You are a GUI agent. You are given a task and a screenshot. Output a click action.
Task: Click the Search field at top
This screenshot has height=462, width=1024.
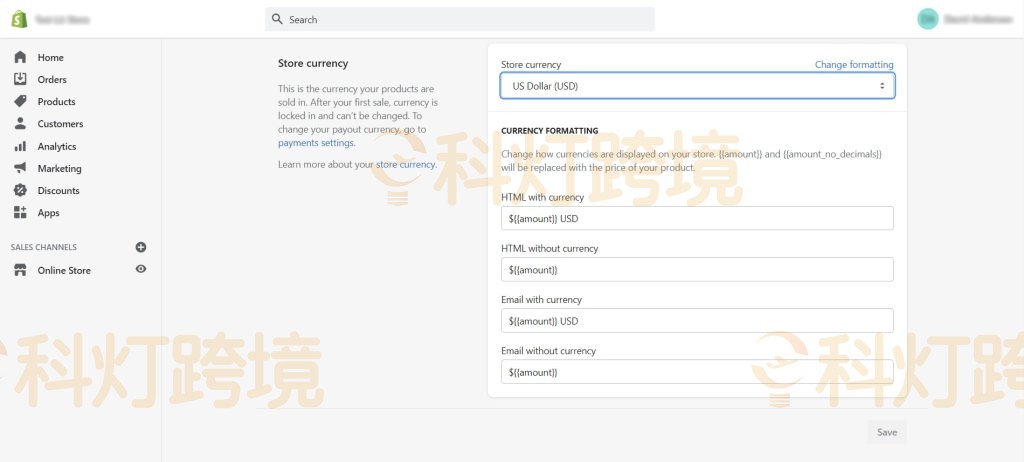(460, 19)
